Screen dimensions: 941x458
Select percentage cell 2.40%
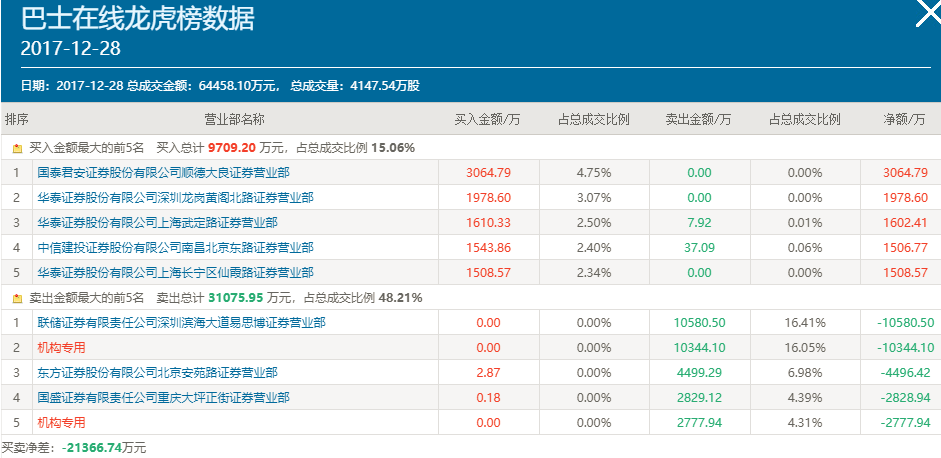click(594, 248)
